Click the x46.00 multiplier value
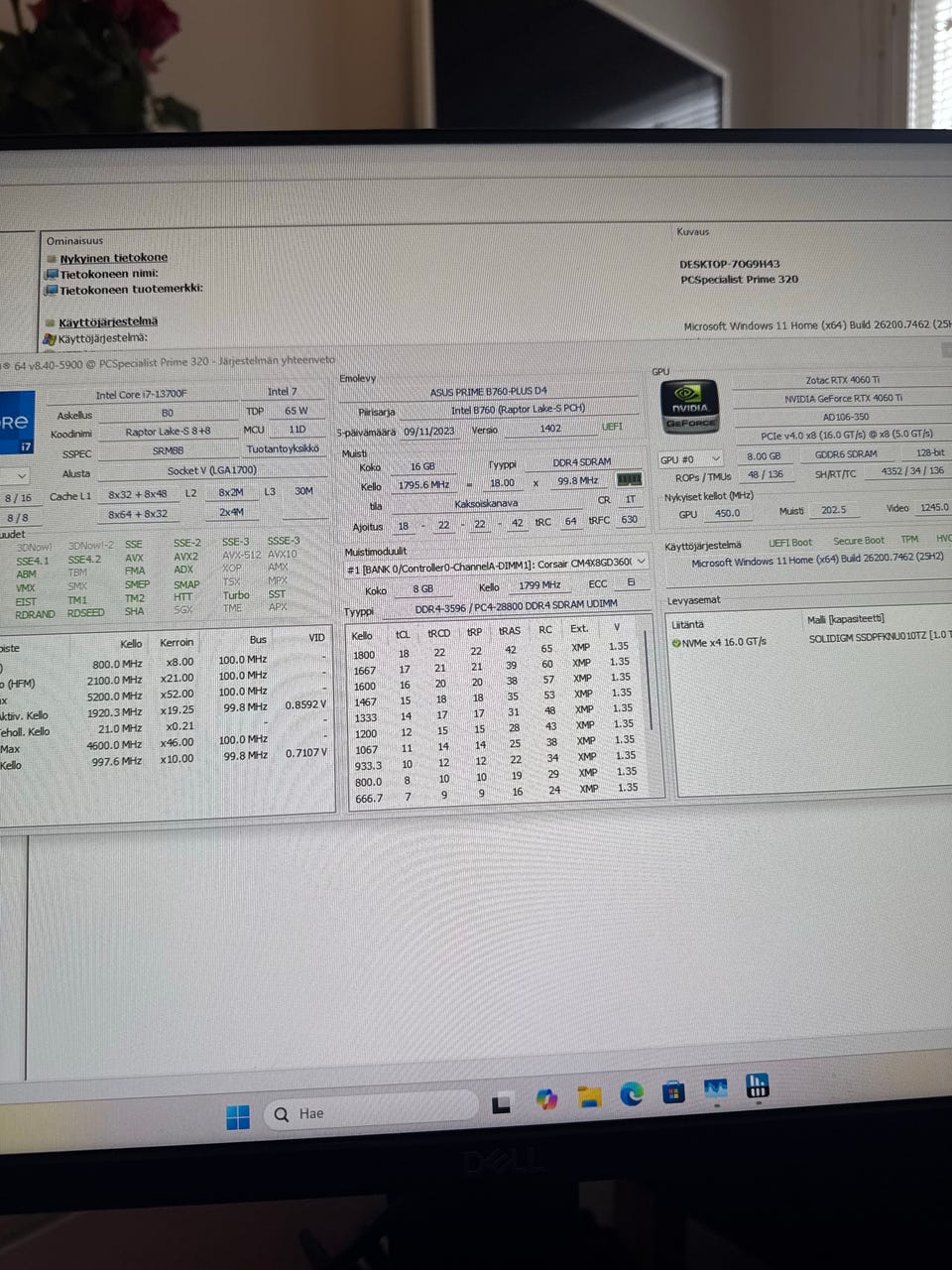Image resolution: width=952 pixels, height=1270 pixels. tap(178, 742)
